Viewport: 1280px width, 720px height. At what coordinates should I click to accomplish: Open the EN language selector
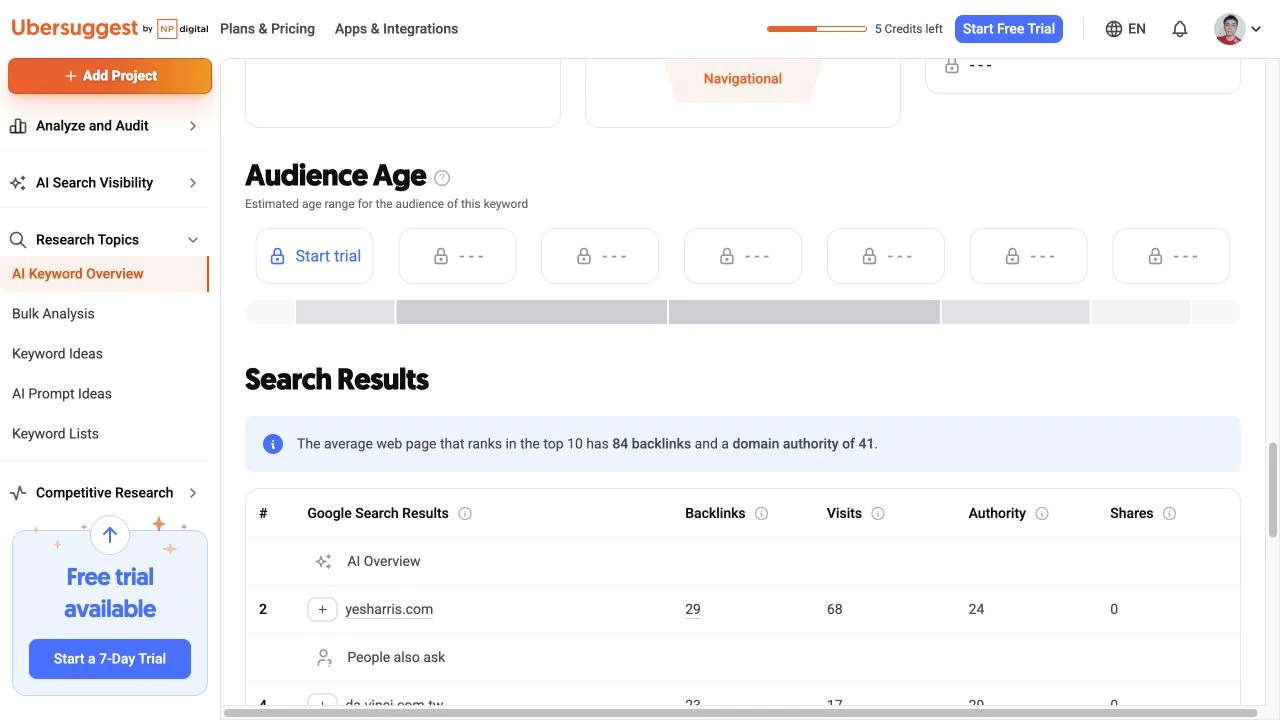click(1126, 29)
